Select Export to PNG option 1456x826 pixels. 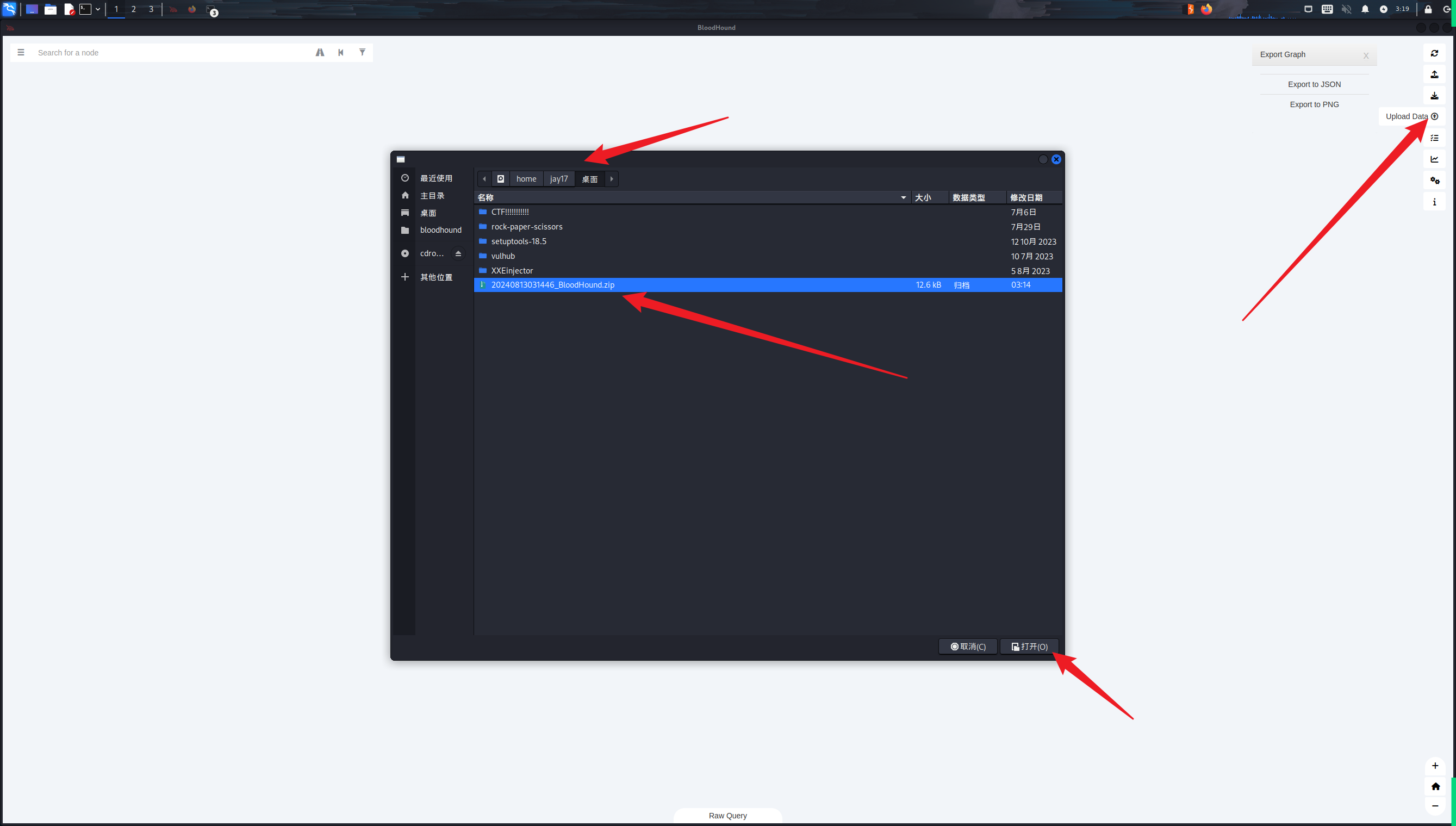pos(1314,104)
